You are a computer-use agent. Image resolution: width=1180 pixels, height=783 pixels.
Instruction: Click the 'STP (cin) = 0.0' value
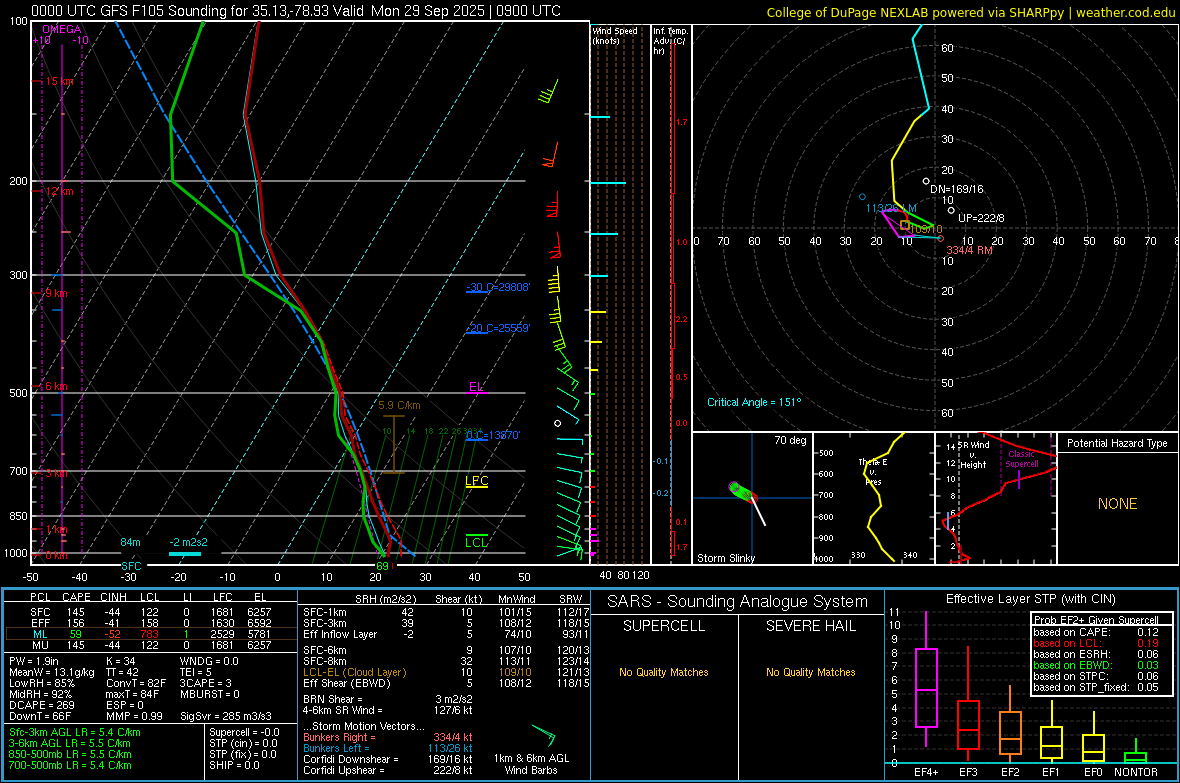pyautogui.click(x=243, y=743)
